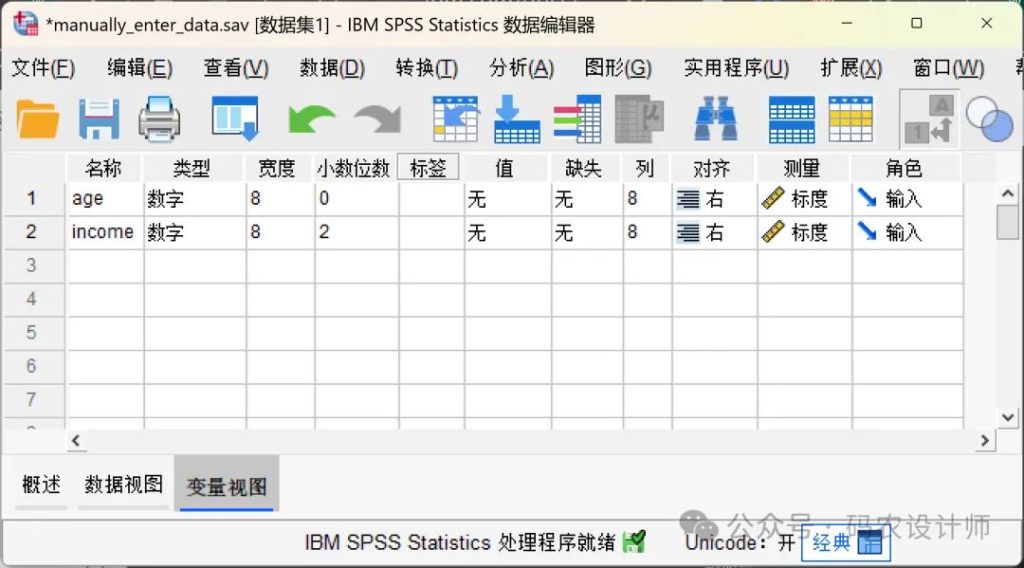Switch to the 数据视图 tab
This screenshot has width=1024, height=568.
pos(123,485)
